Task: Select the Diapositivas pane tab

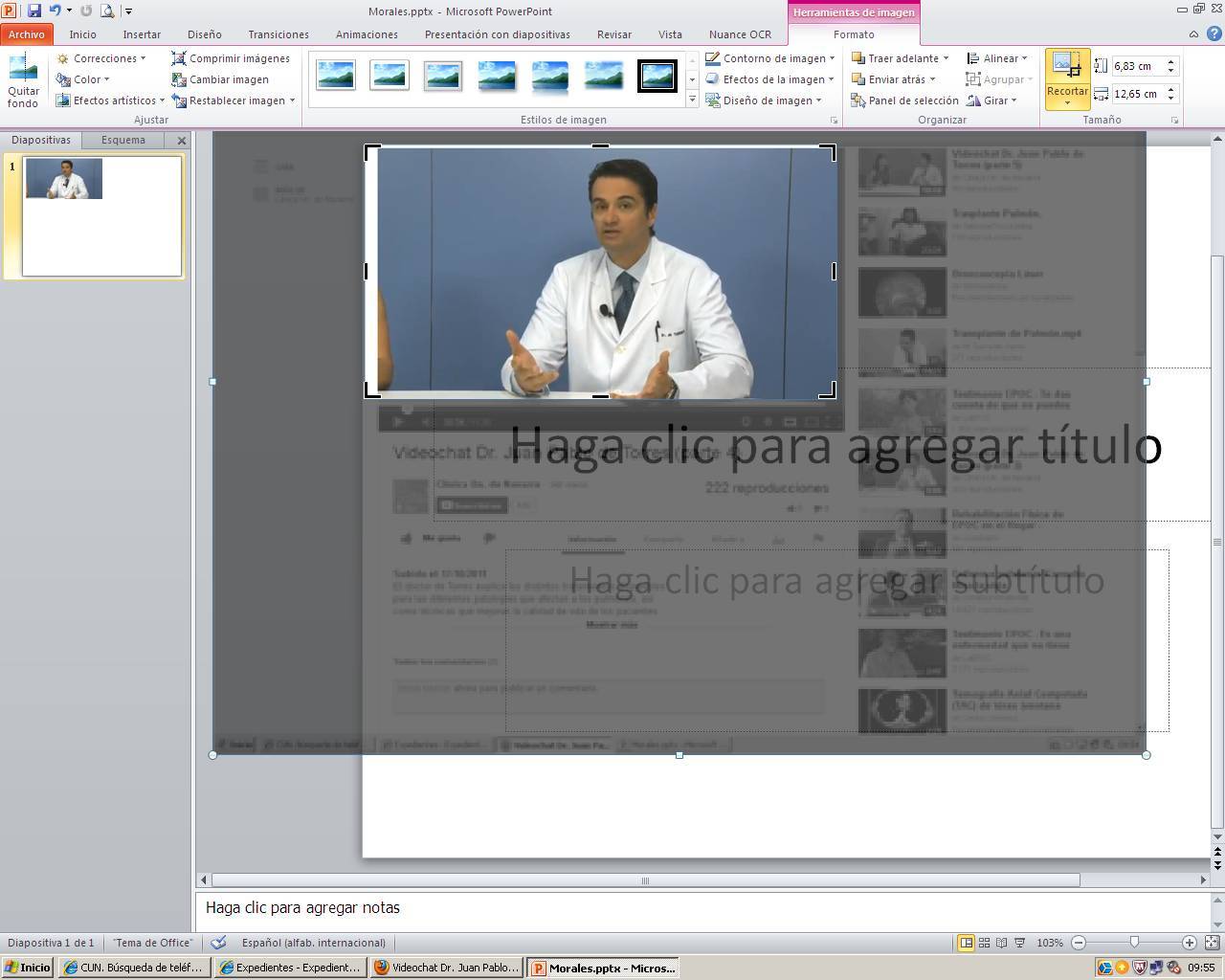Action: click(41, 140)
